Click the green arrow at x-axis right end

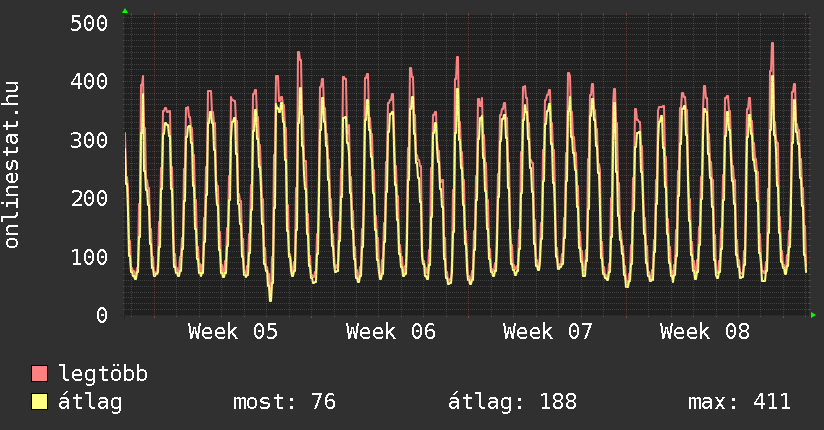[x=814, y=315]
